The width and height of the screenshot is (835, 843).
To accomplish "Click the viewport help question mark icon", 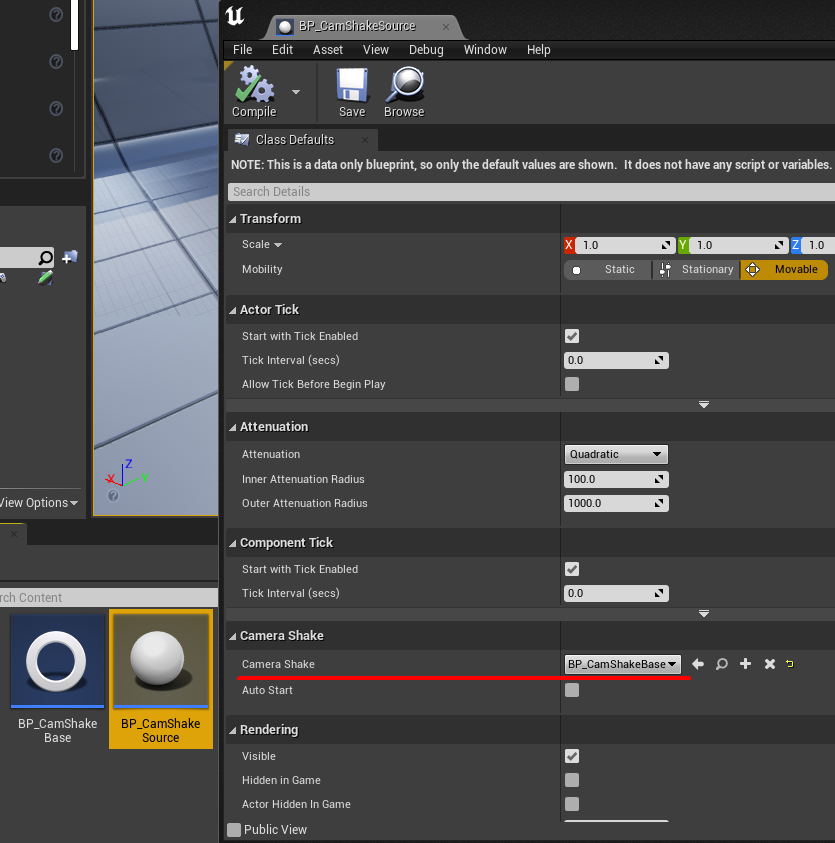I will (113, 496).
